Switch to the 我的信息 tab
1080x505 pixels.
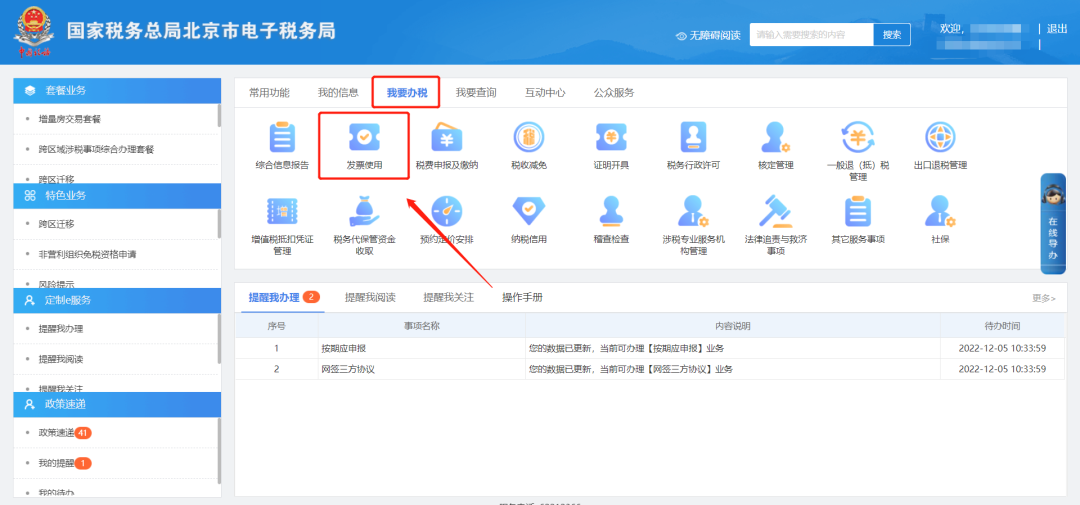coord(338,93)
